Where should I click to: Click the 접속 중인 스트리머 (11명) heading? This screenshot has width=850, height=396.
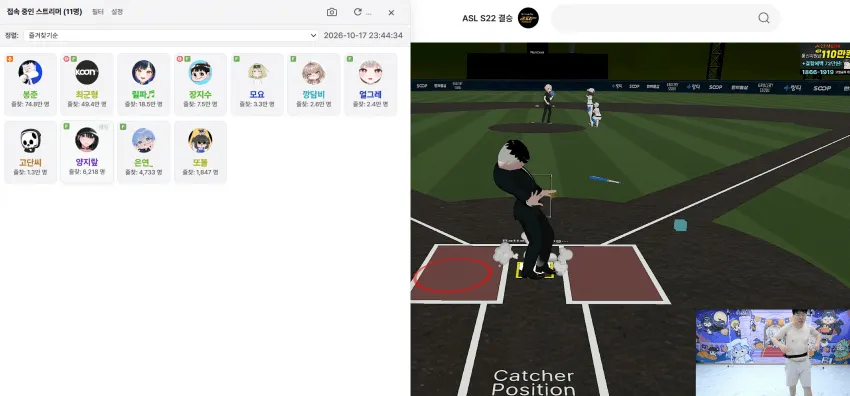pyautogui.click(x=44, y=11)
